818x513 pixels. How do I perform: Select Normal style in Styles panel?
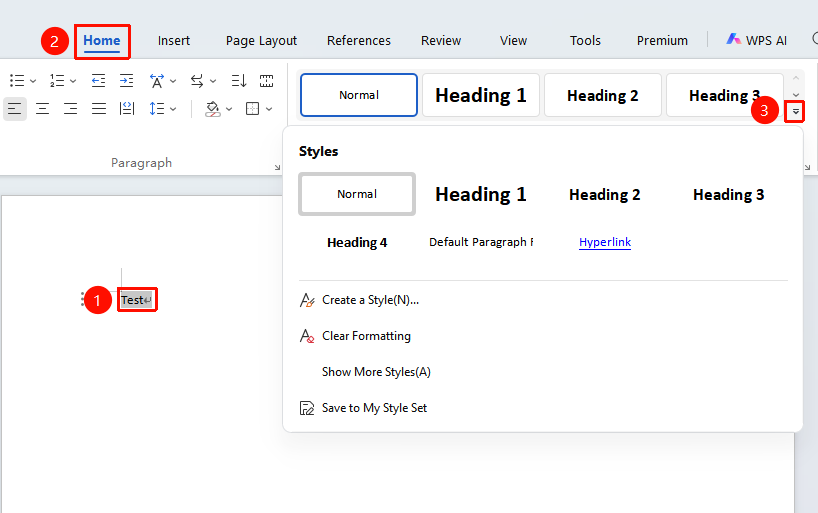point(357,194)
